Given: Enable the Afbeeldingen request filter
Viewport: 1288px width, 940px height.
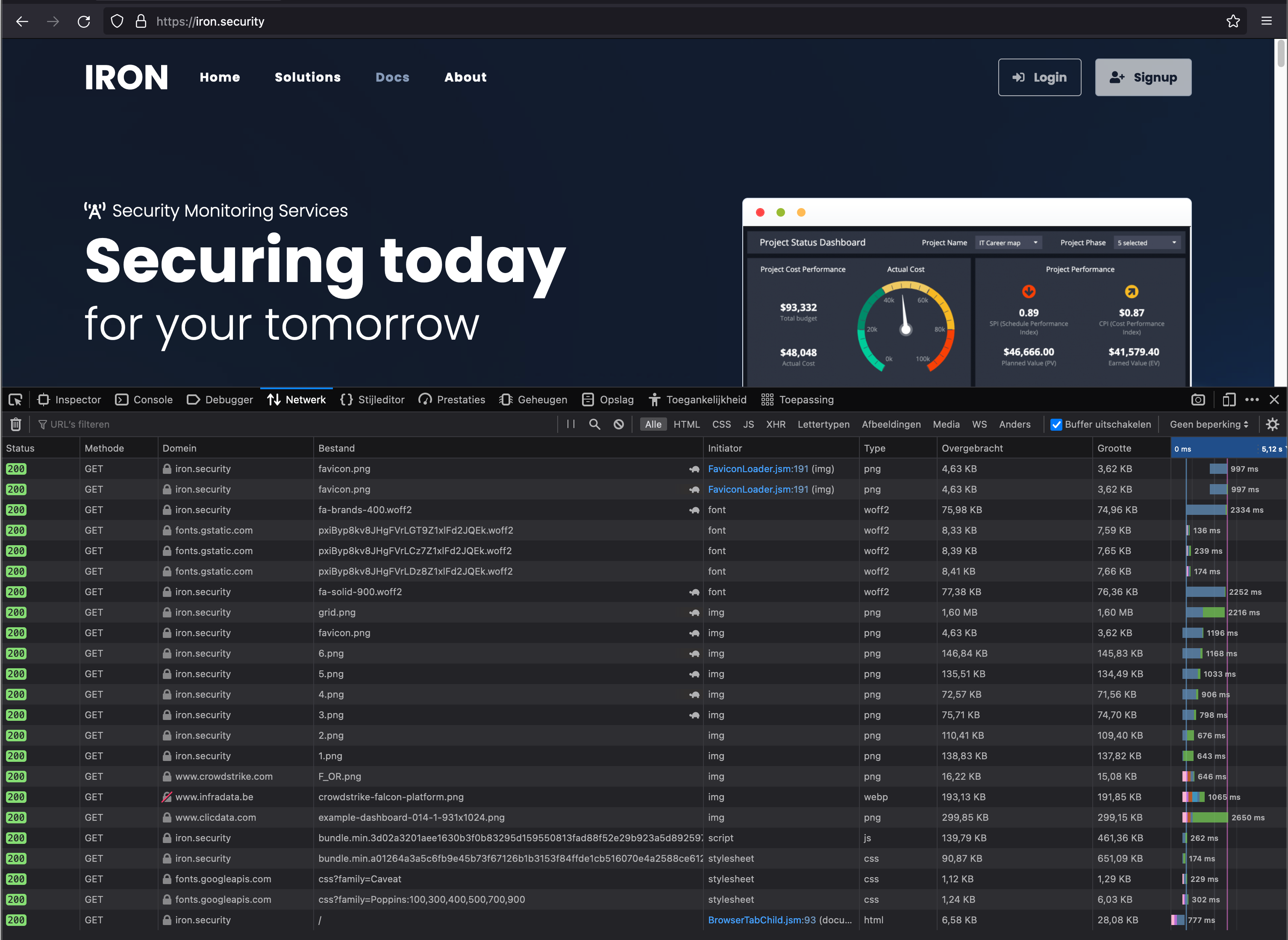Looking at the screenshot, I should [891, 424].
